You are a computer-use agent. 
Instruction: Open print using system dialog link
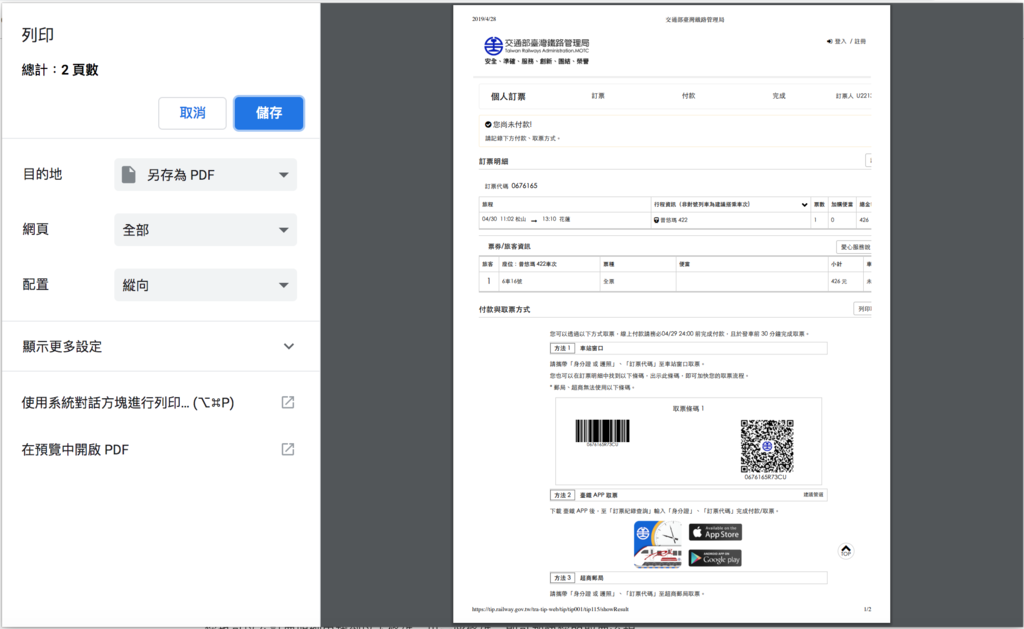[128, 402]
